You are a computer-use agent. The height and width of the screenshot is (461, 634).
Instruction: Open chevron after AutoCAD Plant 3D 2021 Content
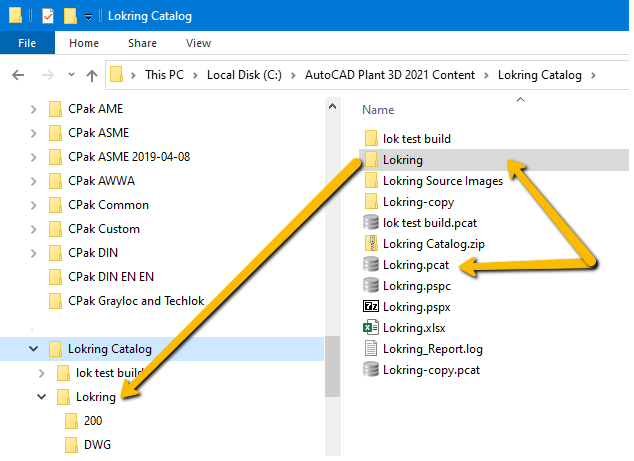(486, 75)
